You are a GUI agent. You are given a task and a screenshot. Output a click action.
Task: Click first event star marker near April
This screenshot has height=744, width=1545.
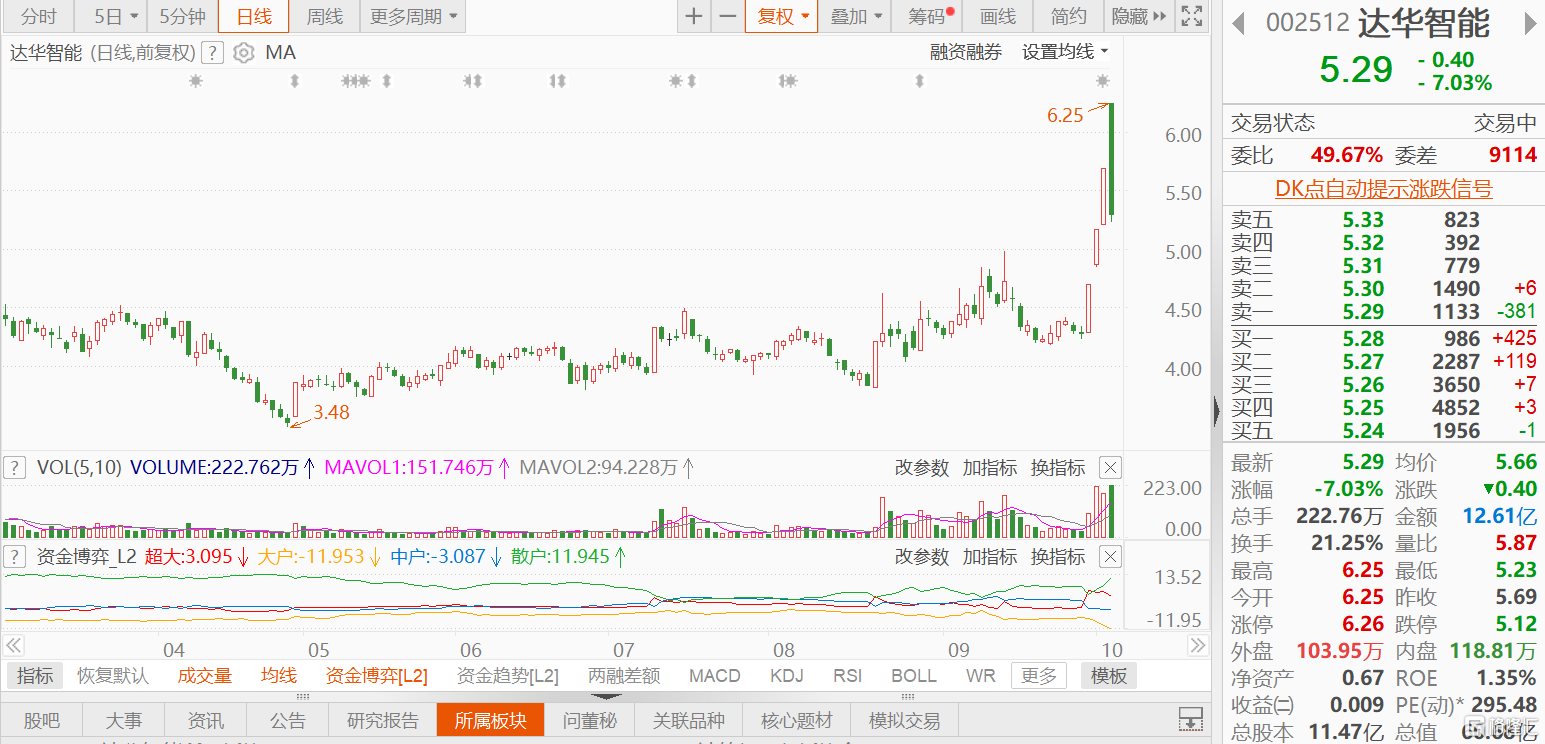(x=195, y=80)
